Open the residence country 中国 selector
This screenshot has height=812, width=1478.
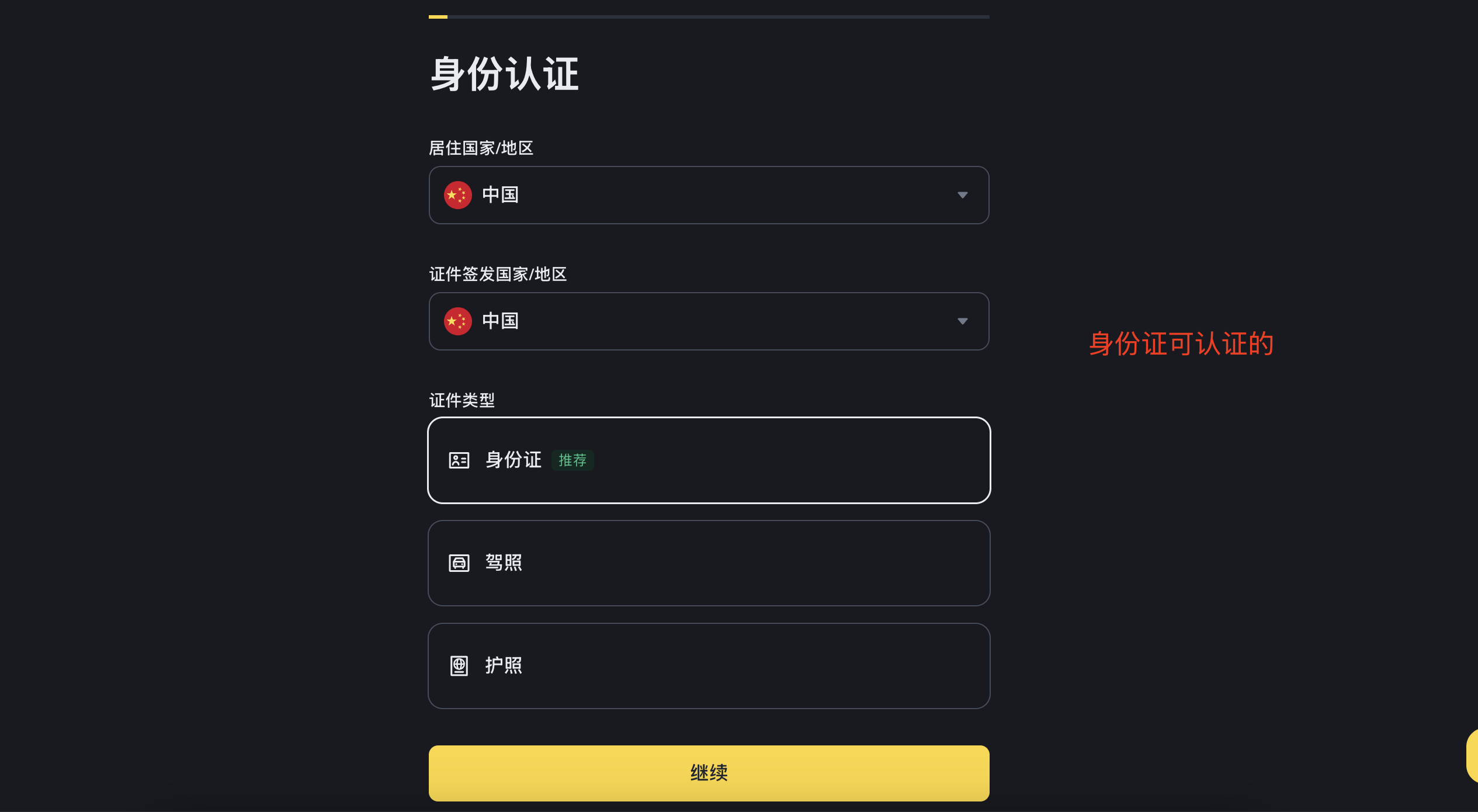(709, 195)
